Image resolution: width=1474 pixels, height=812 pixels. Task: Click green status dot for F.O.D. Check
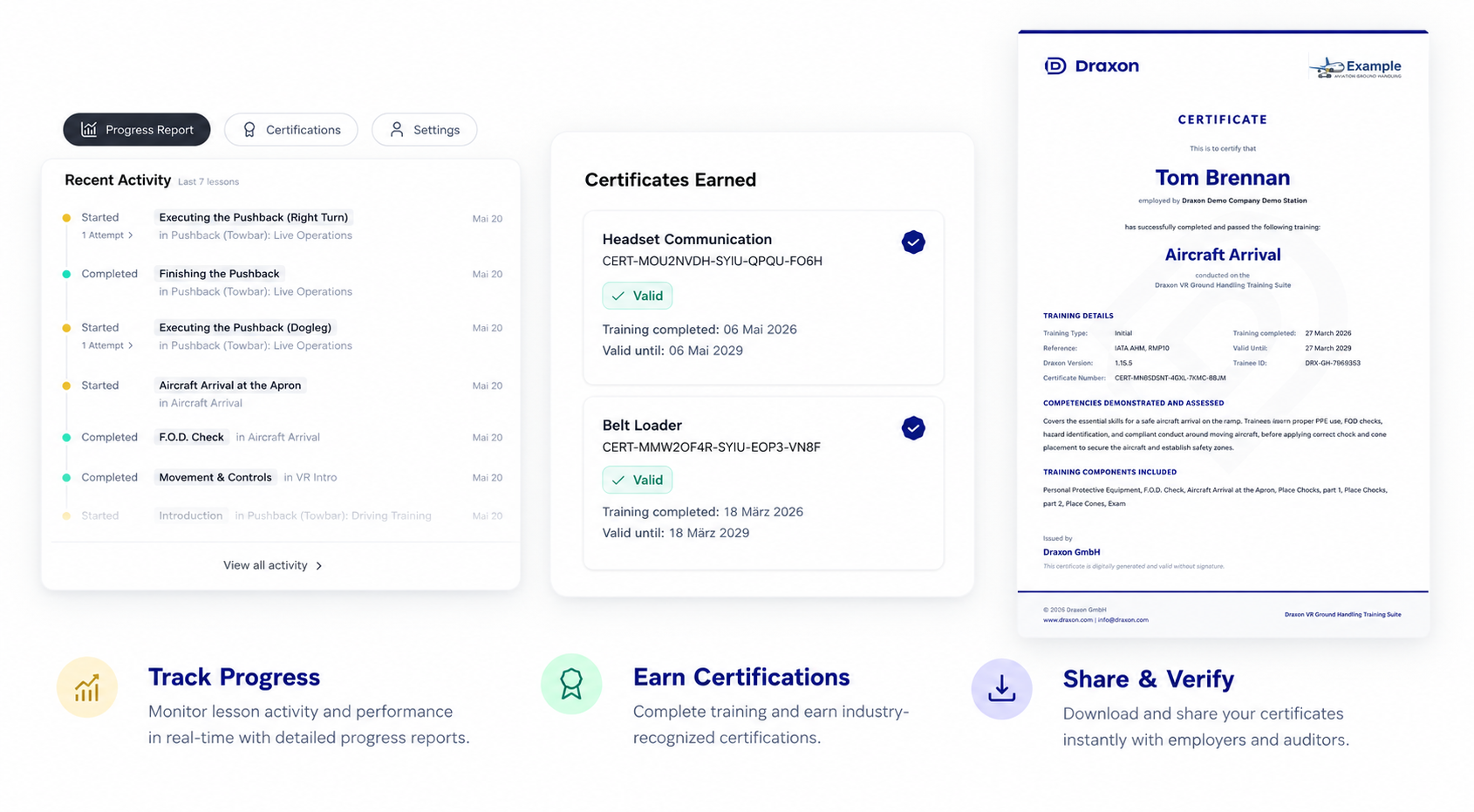[66, 437]
